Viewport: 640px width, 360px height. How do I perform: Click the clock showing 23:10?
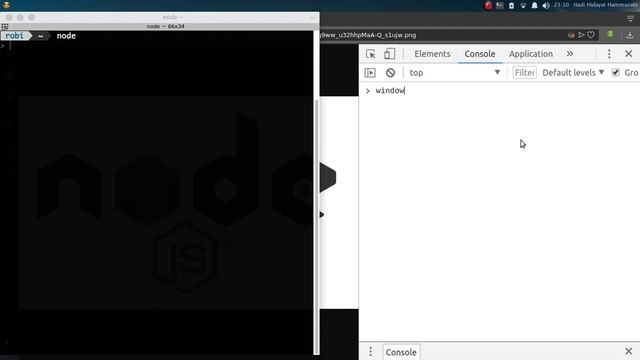(561, 5)
